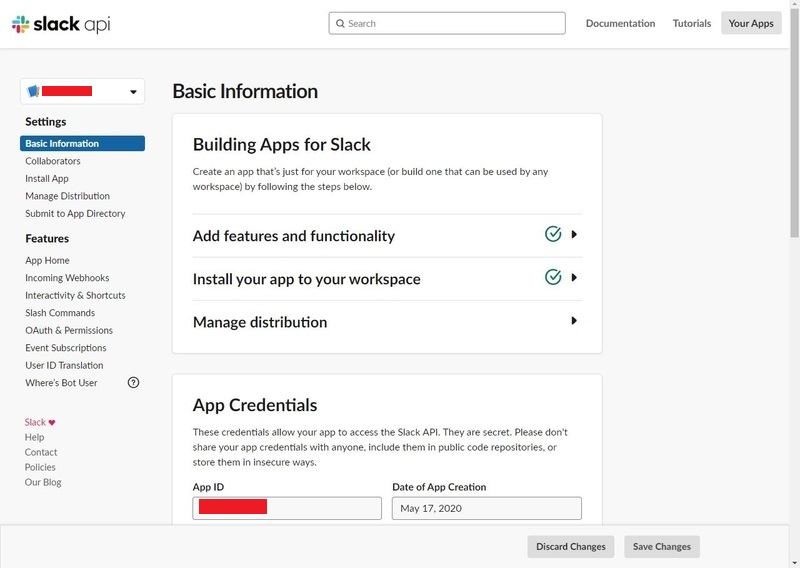The image size is (800, 568).
Task: Click in the Search field
Action: (447, 23)
